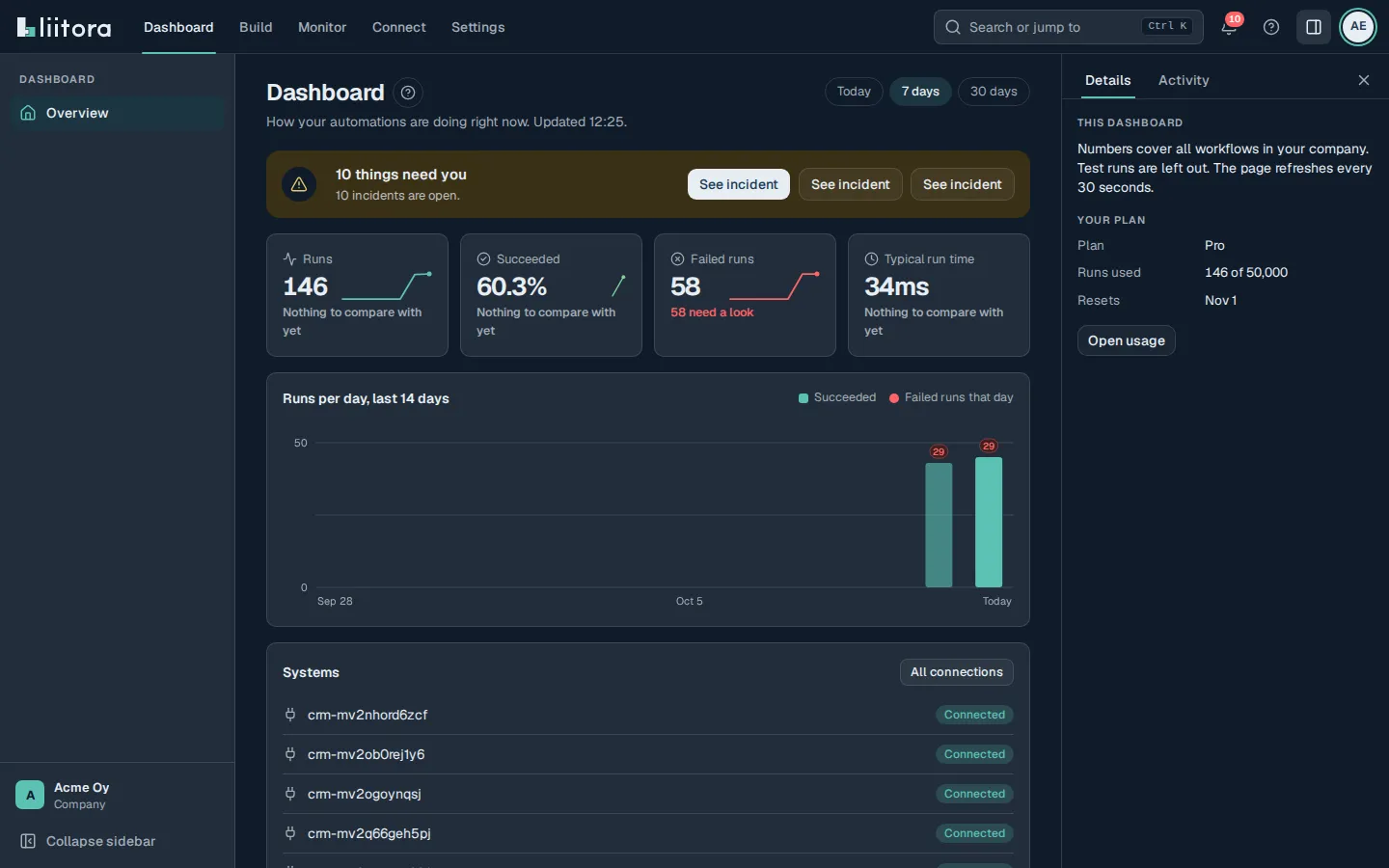1389x868 pixels.
Task: Open Settings in top navigation
Action: (477, 27)
